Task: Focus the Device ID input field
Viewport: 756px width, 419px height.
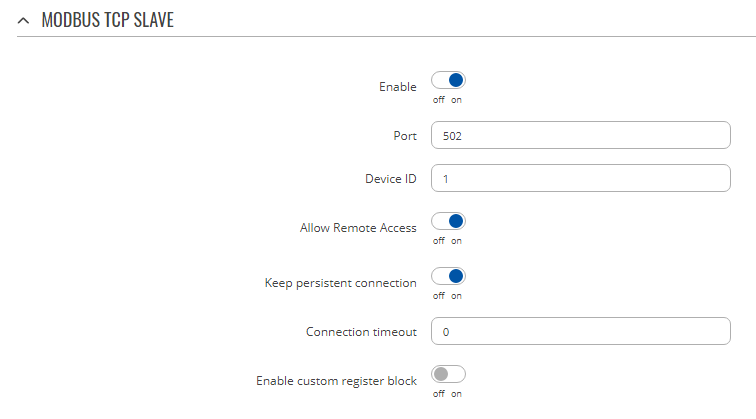Action: pos(580,178)
